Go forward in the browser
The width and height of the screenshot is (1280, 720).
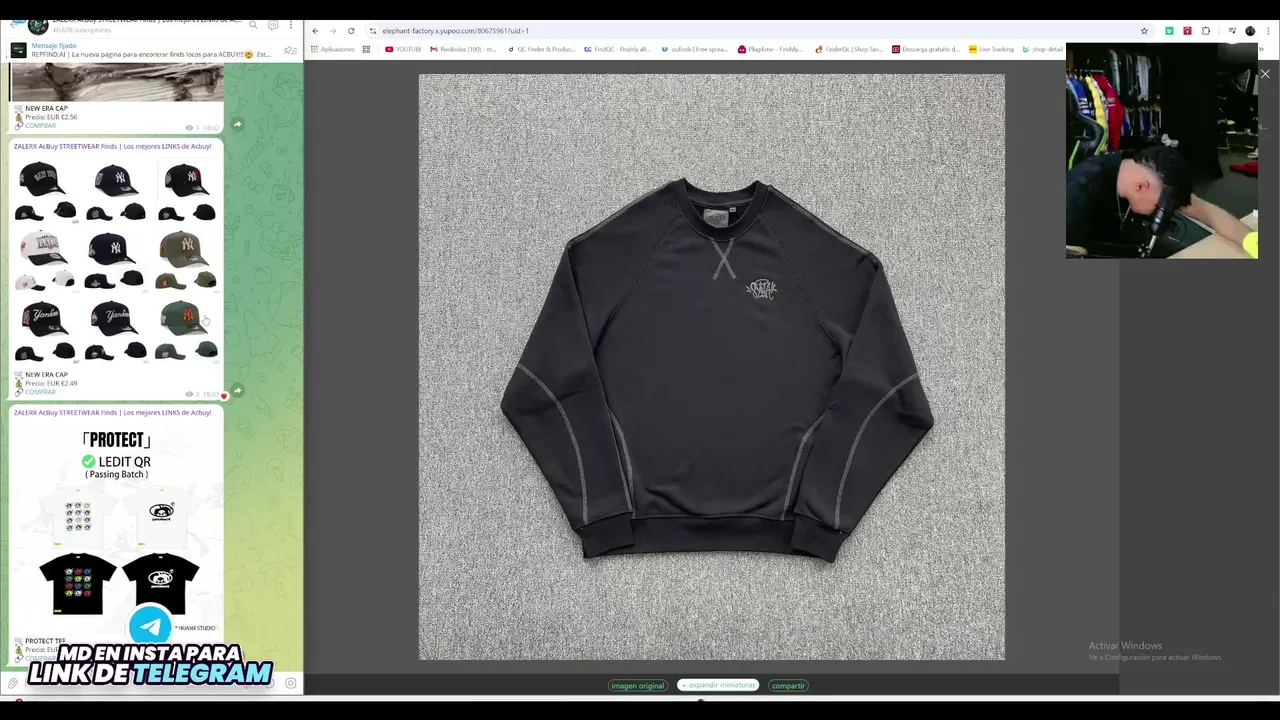[x=333, y=31]
